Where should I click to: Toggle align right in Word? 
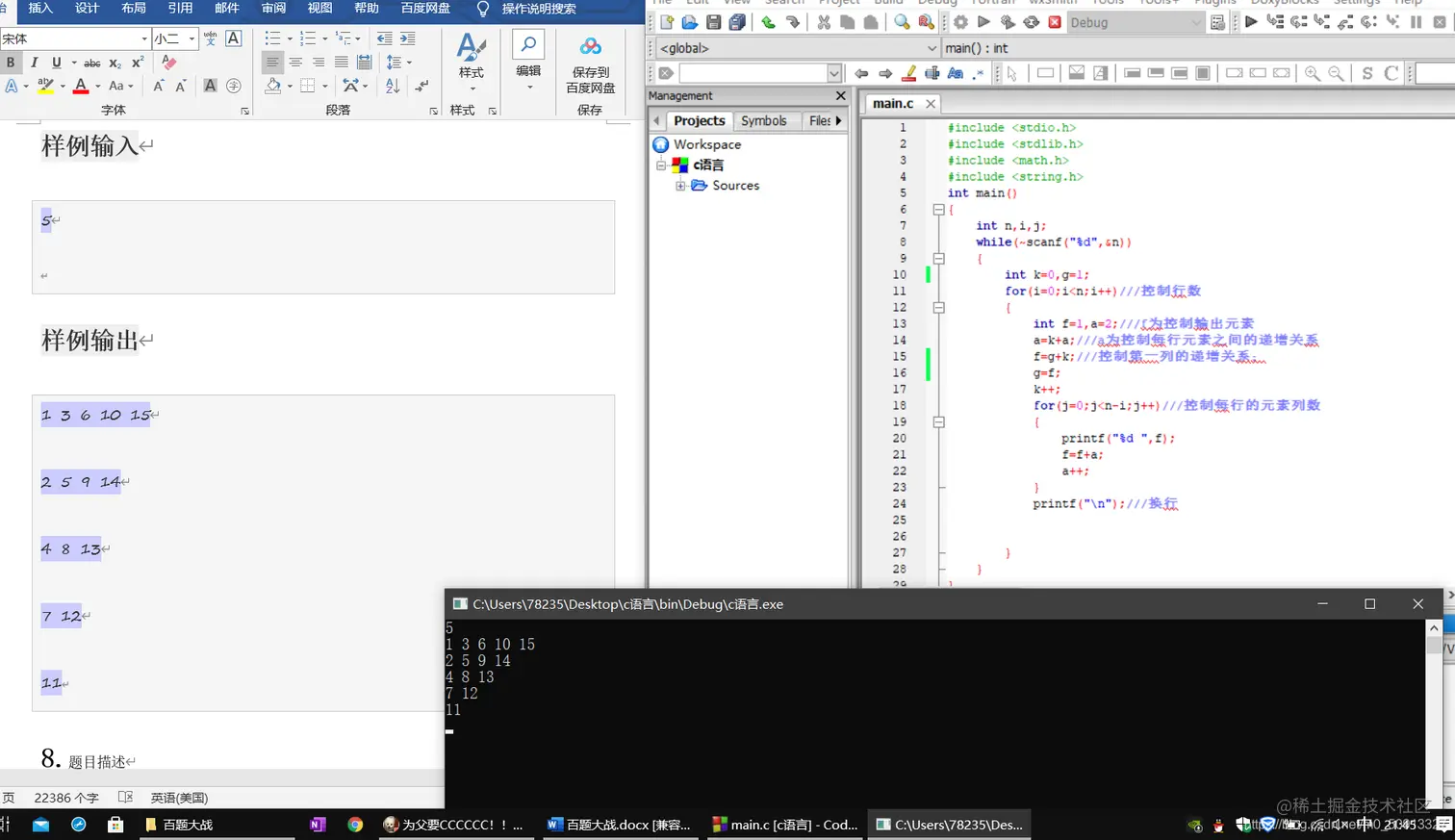click(x=319, y=63)
